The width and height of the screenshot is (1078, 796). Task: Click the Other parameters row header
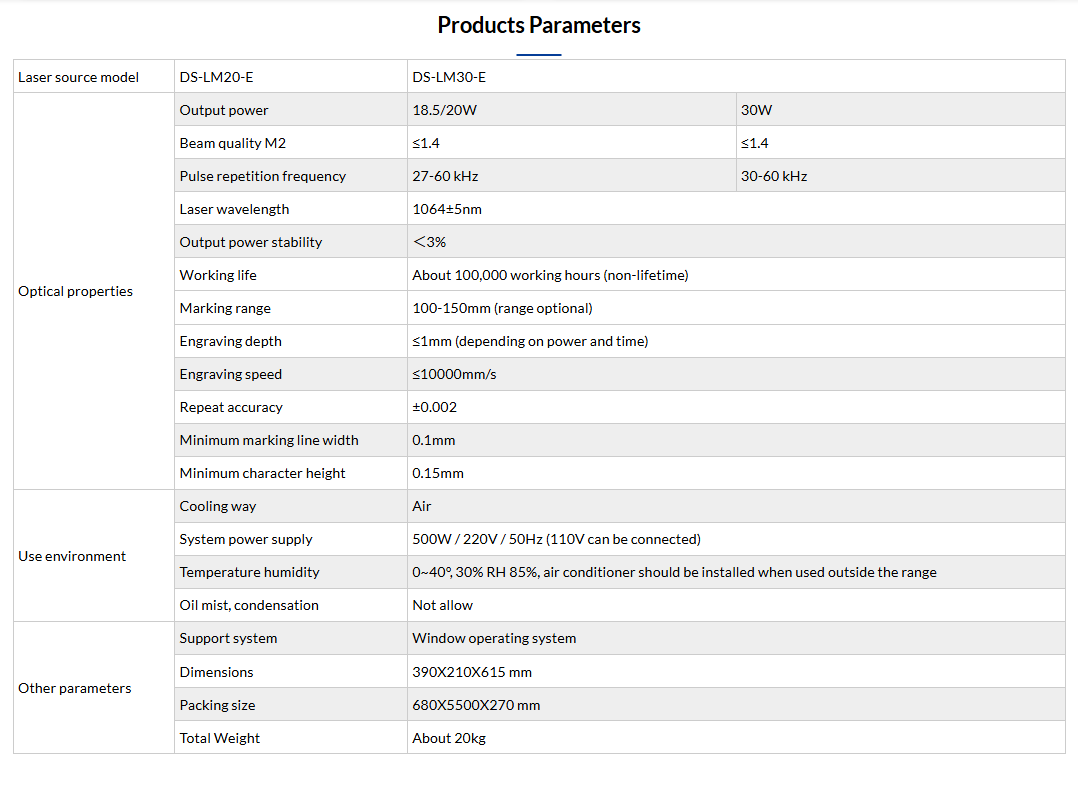tap(75, 688)
